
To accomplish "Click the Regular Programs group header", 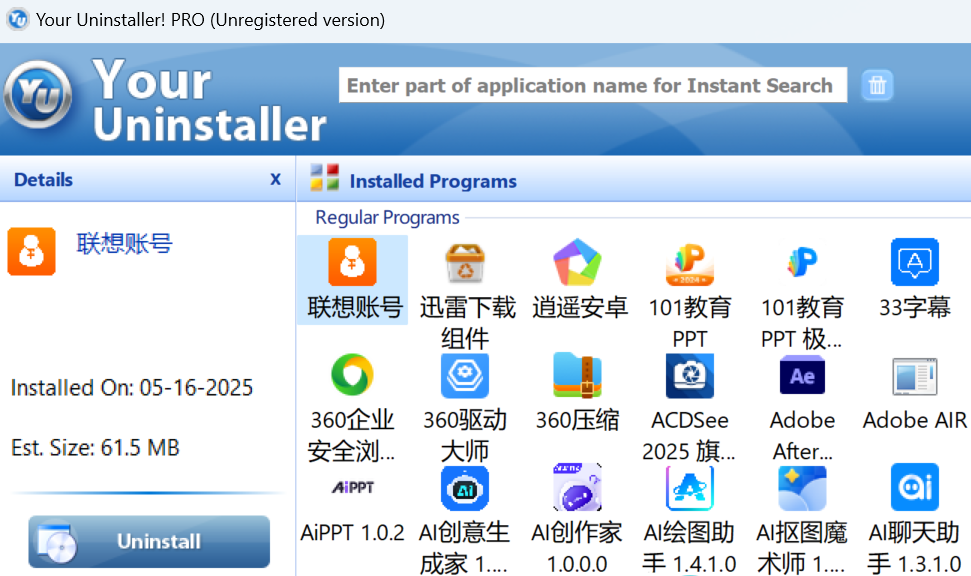I will point(387,218).
